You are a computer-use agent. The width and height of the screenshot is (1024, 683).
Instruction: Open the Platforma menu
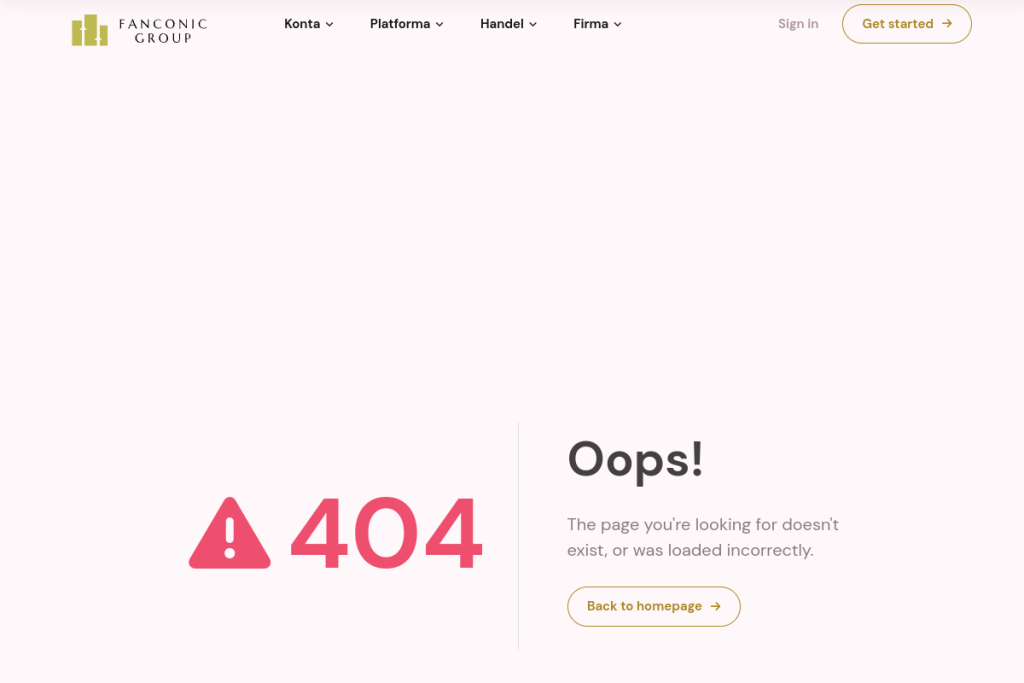click(407, 24)
